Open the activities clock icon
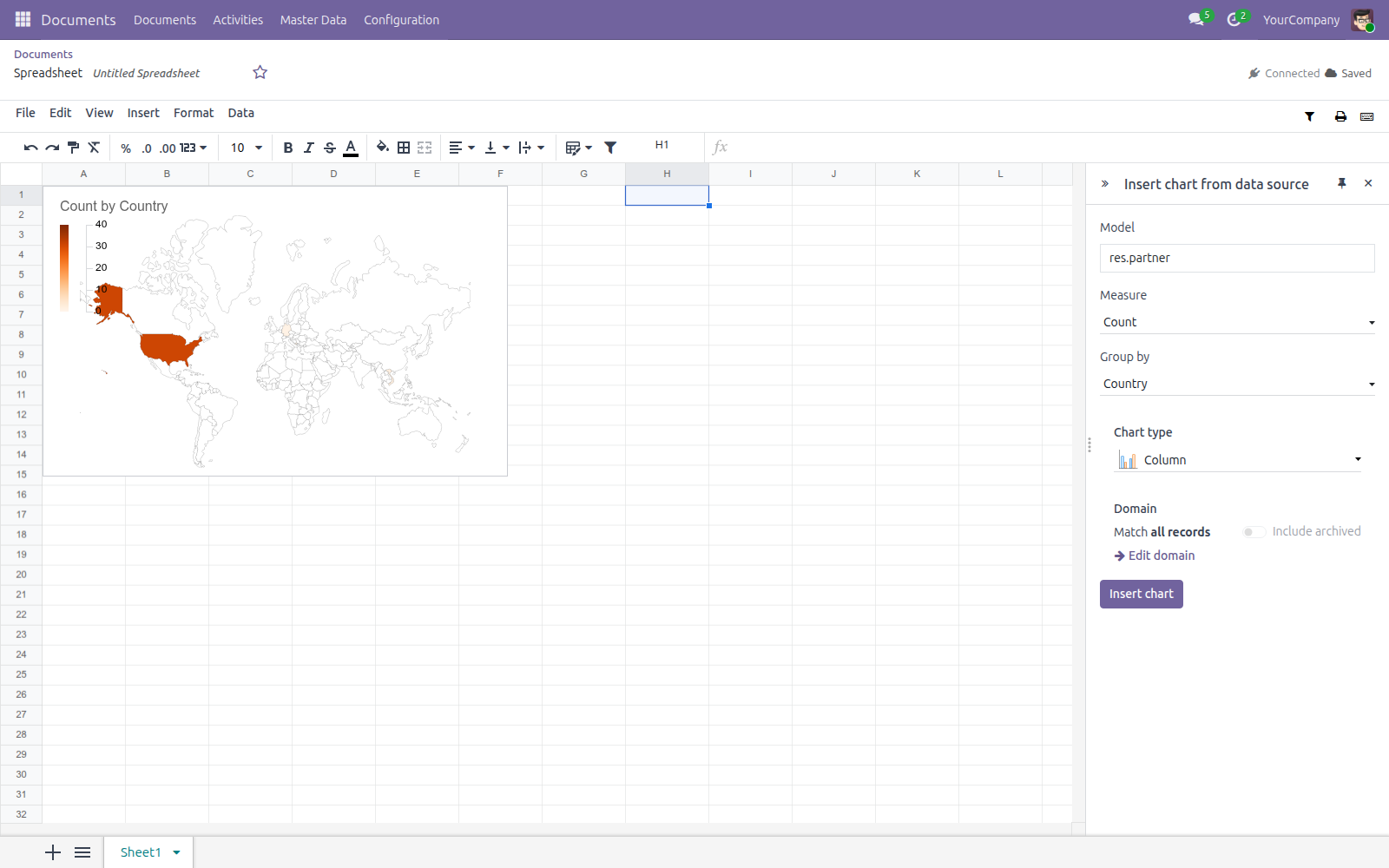1389x868 pixels. click(1234, 19)
